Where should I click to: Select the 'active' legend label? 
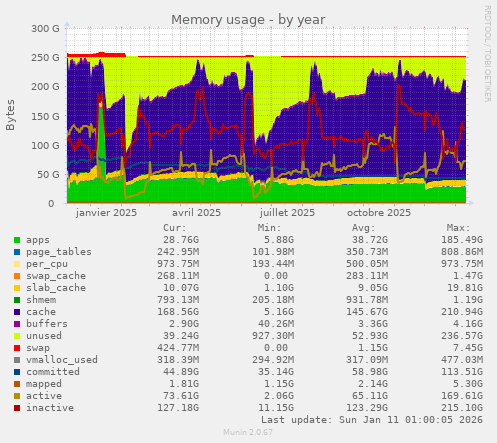[x=44, y=396]
